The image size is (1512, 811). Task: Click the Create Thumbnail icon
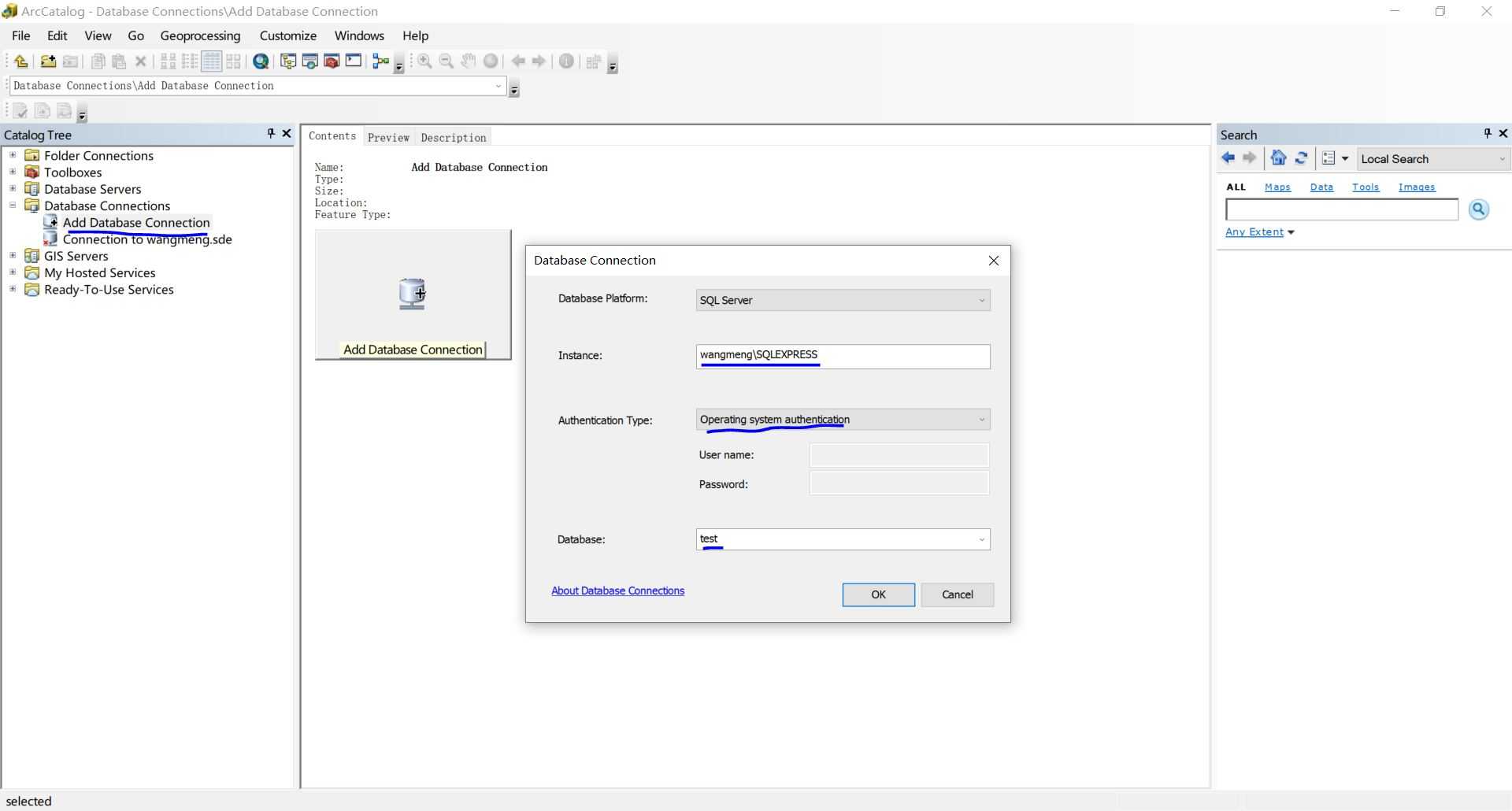[x=594, y=61]
